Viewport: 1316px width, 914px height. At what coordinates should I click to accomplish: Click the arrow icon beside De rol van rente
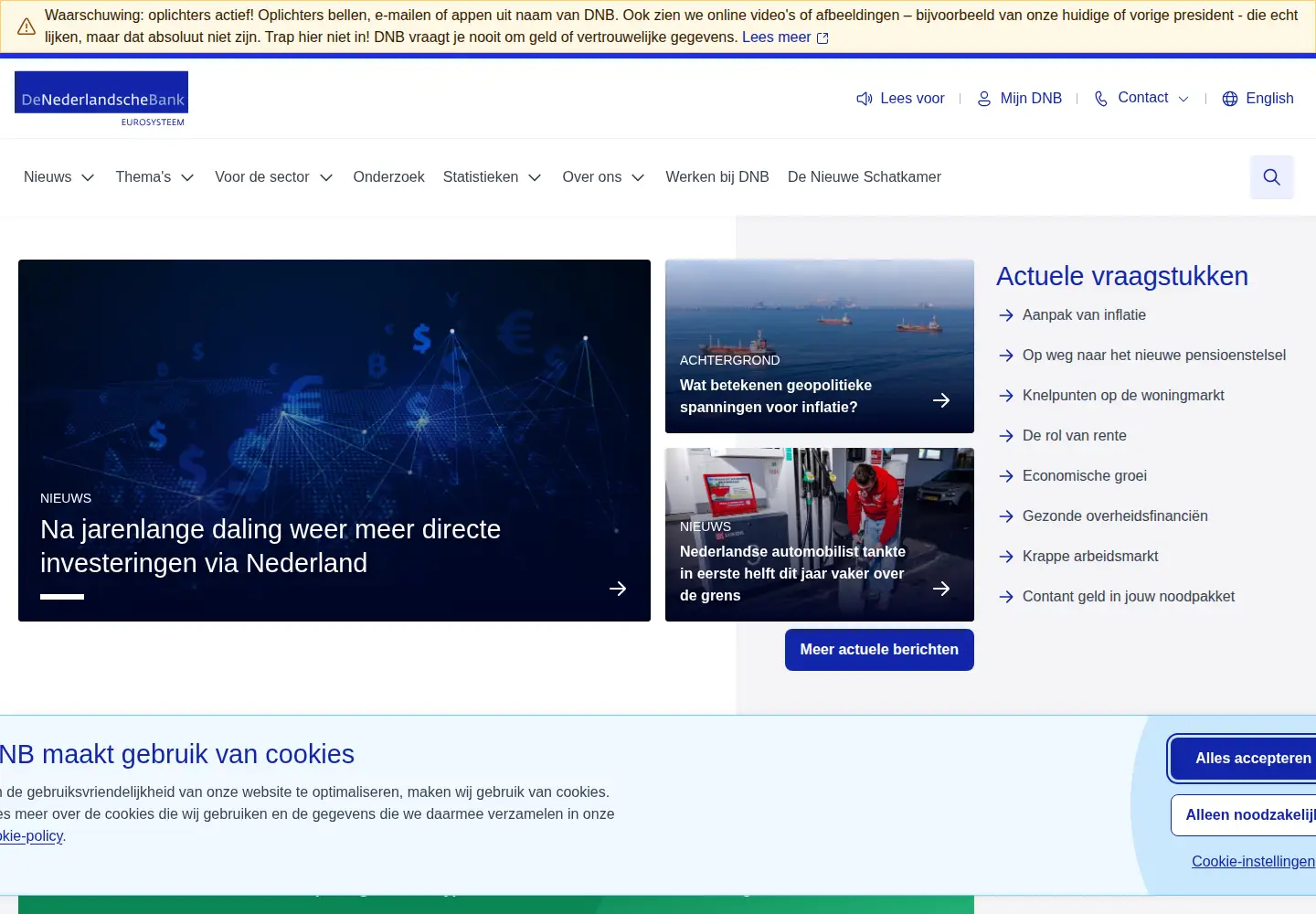[x=1006, y=436]
